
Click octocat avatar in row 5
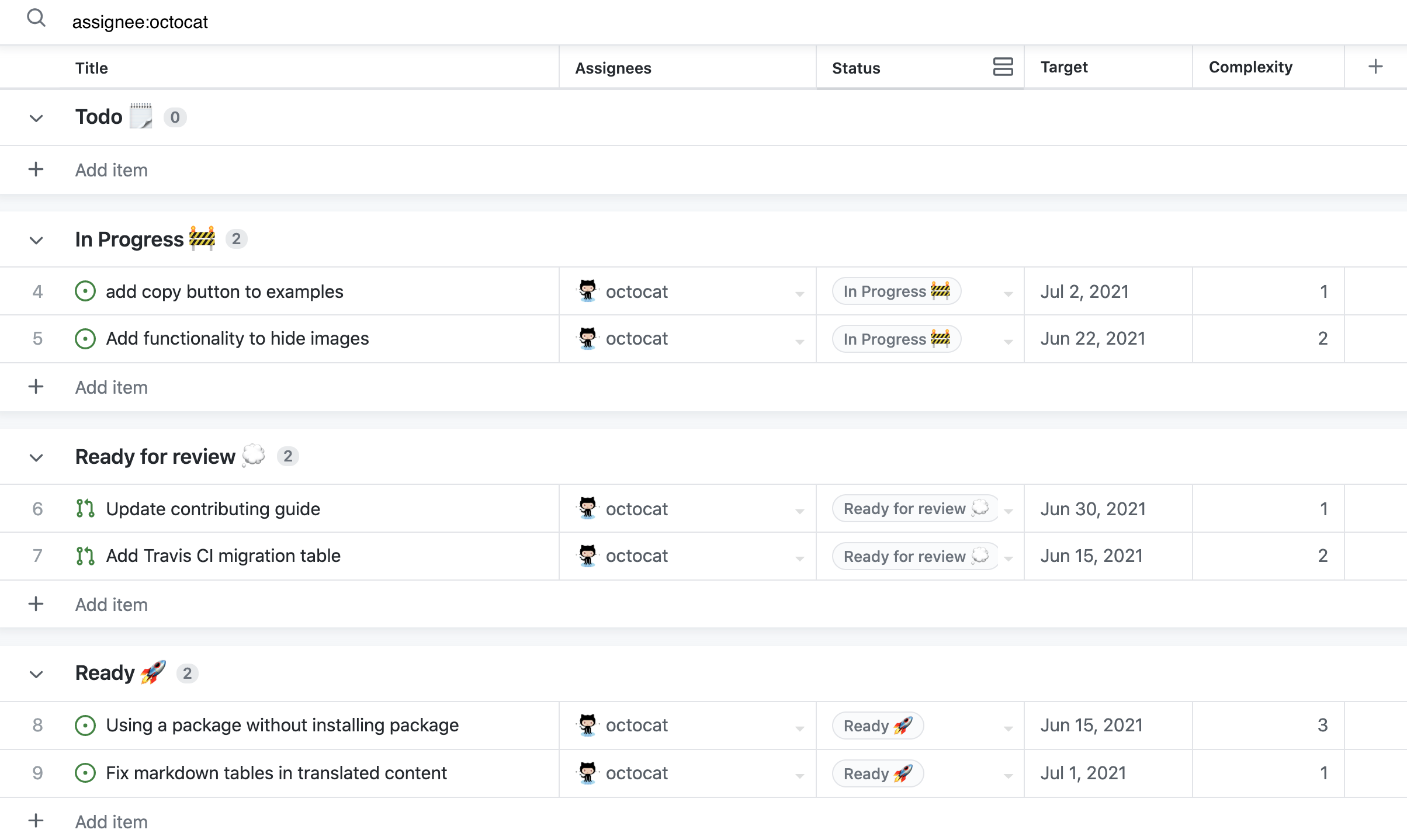click(x=587, y=338)
